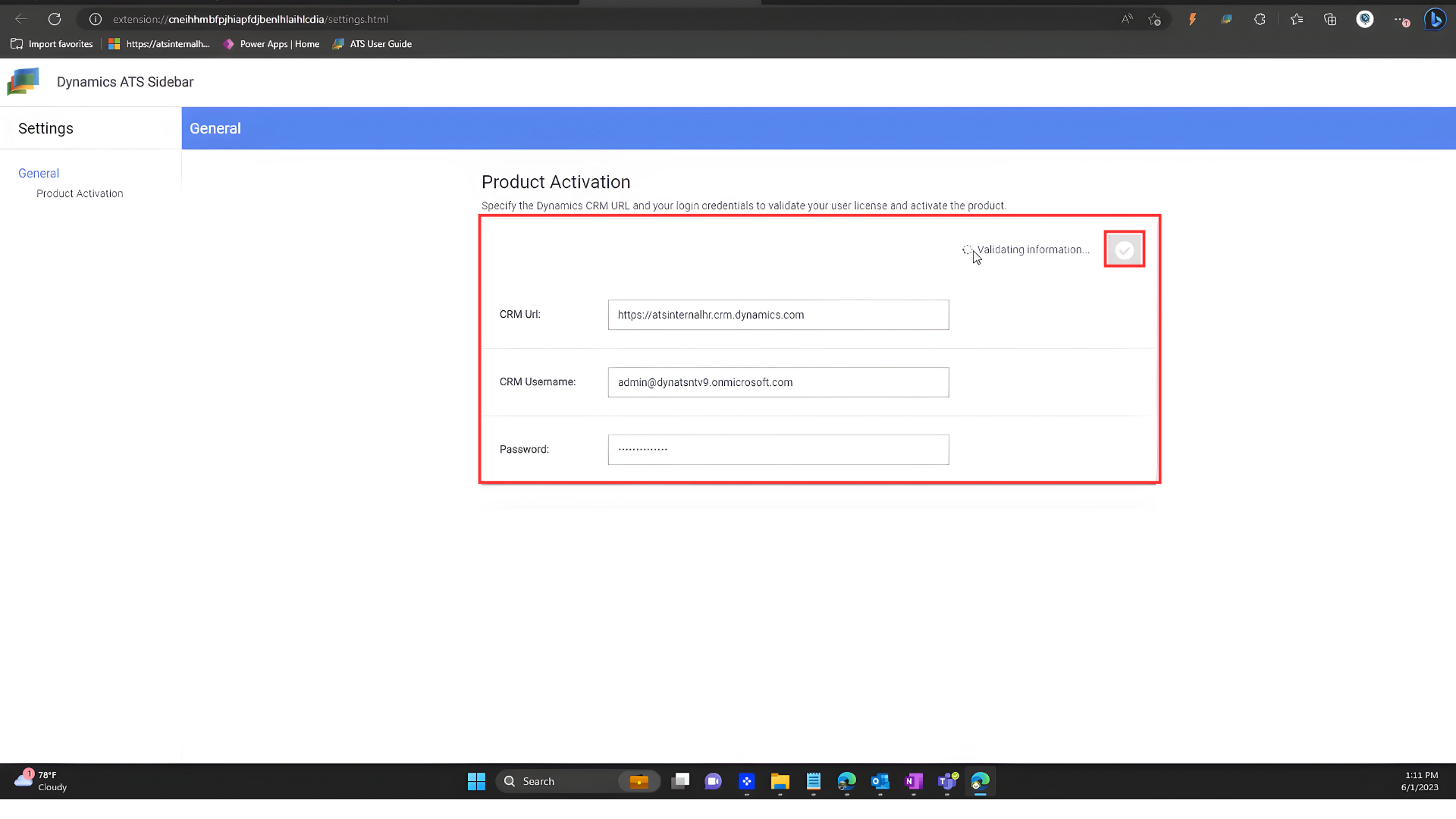
Task: Open the Favorites list icon
Action: [1297, 19]
